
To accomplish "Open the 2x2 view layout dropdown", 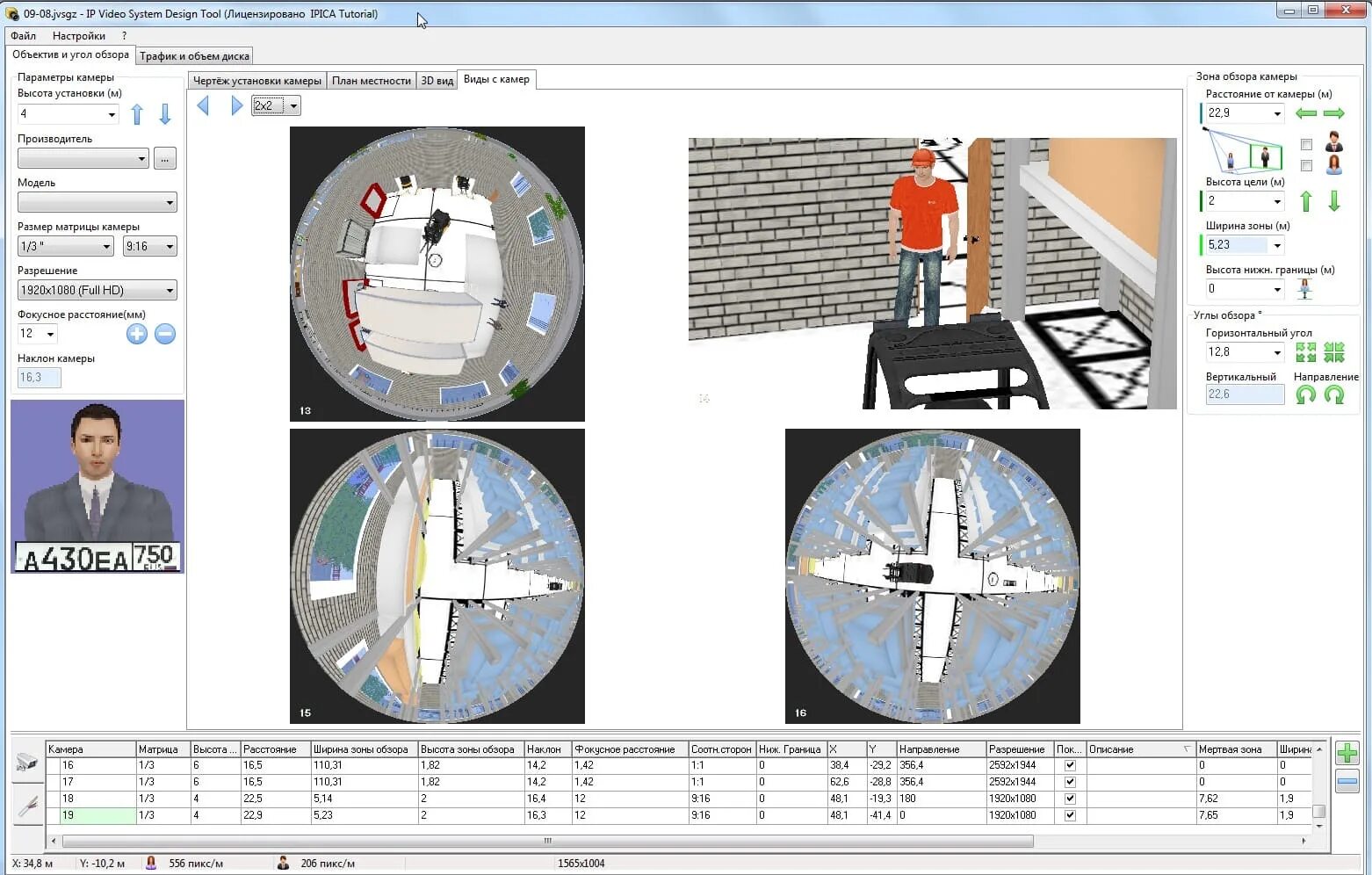I will point(293,105).
